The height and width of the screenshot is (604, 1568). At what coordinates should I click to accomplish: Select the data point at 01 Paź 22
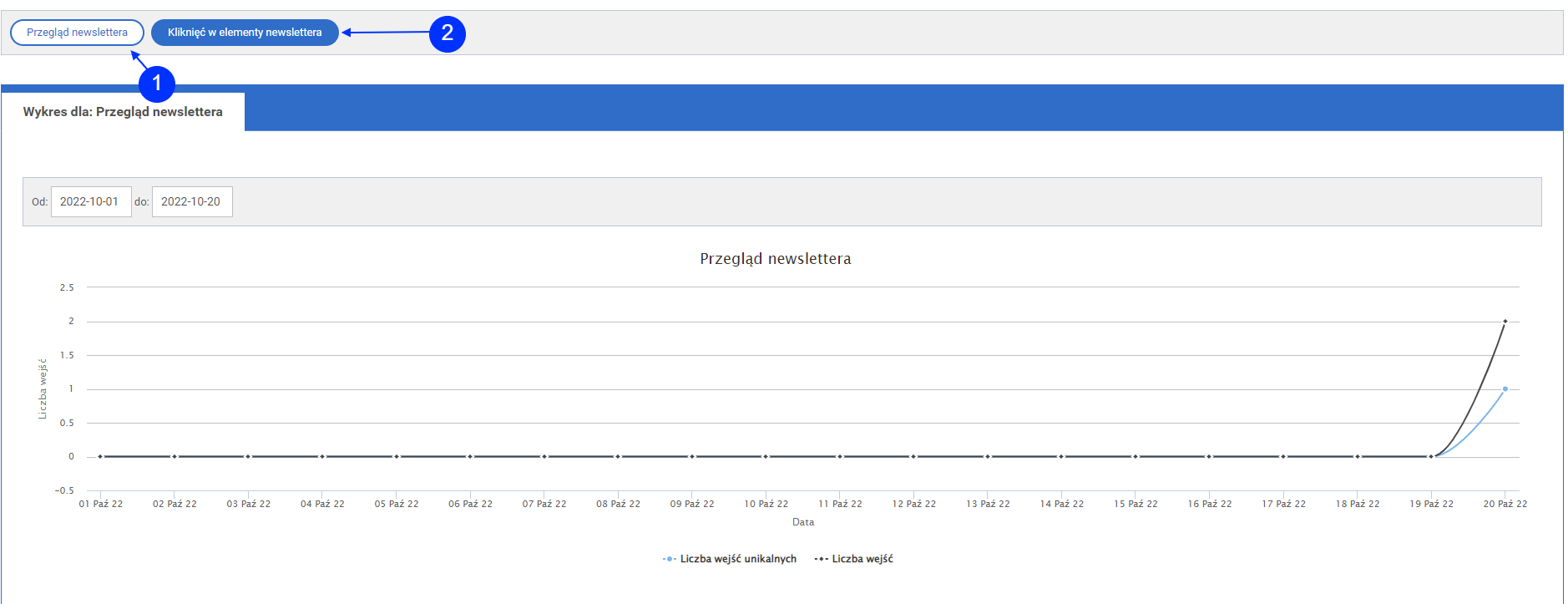pos(101,457)
